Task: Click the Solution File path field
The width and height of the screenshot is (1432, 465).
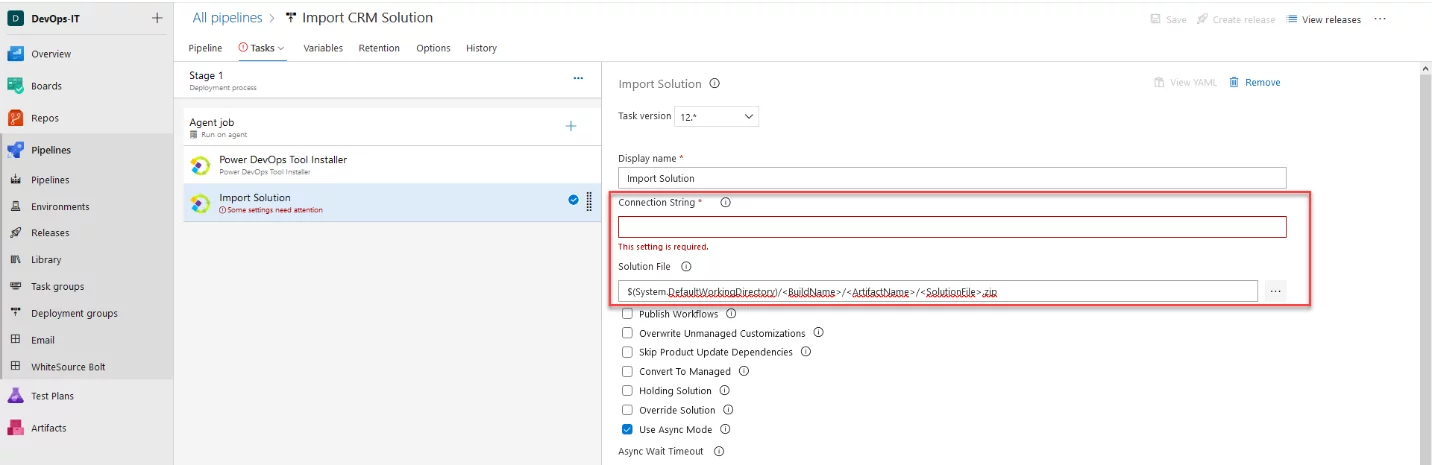Action: [x=938, y=291]
